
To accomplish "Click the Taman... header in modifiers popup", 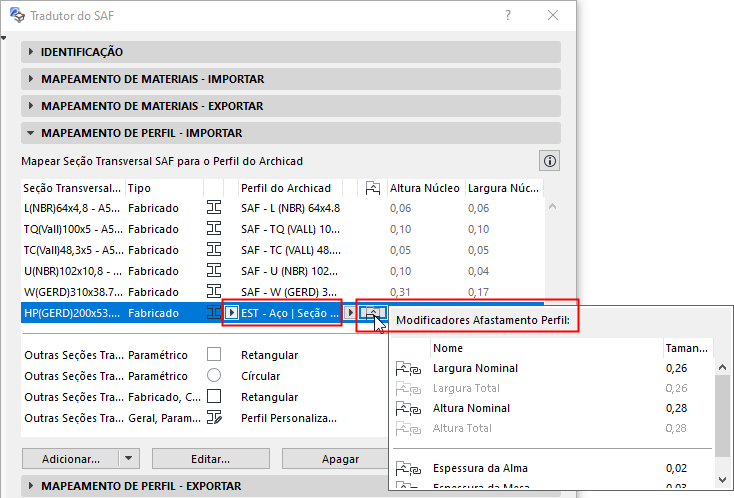I will point(687,348).
